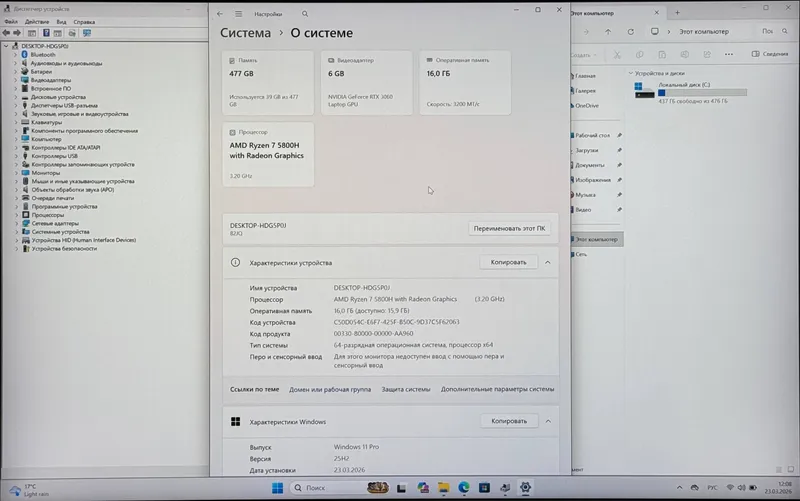Viewport: 800px width, 501px height.
Task: Open Файл menu in Device Manager
Action: point(11,22)
